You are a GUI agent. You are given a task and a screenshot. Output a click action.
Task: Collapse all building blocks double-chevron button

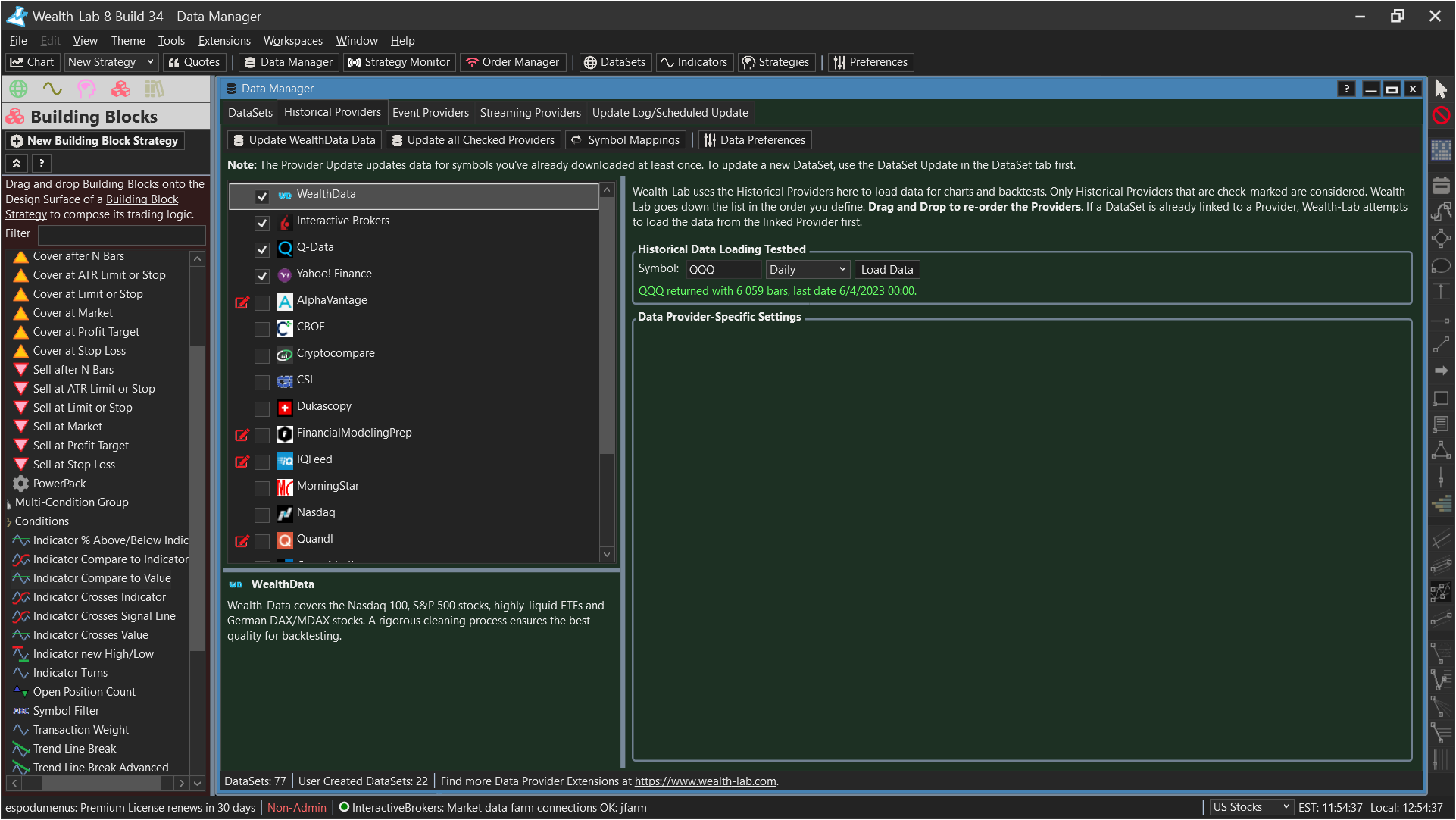pos(17,163)
